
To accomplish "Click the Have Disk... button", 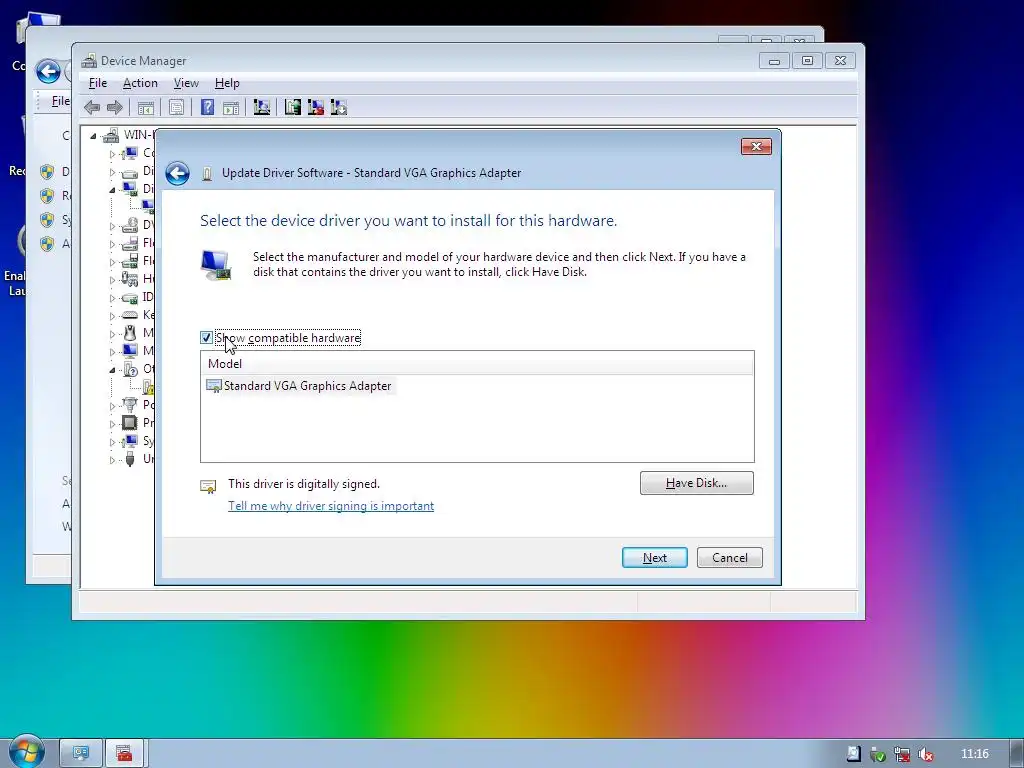I will click(x=696, y=483).
